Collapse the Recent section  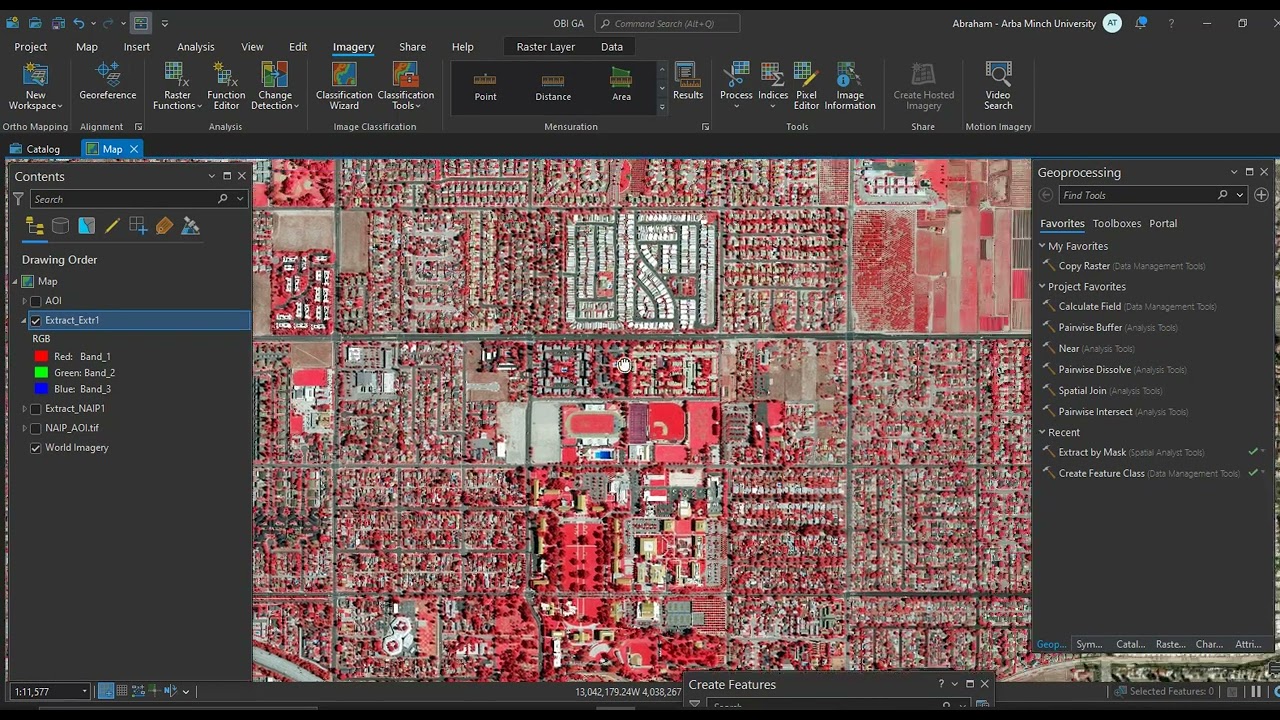[x=1042, y=433]
